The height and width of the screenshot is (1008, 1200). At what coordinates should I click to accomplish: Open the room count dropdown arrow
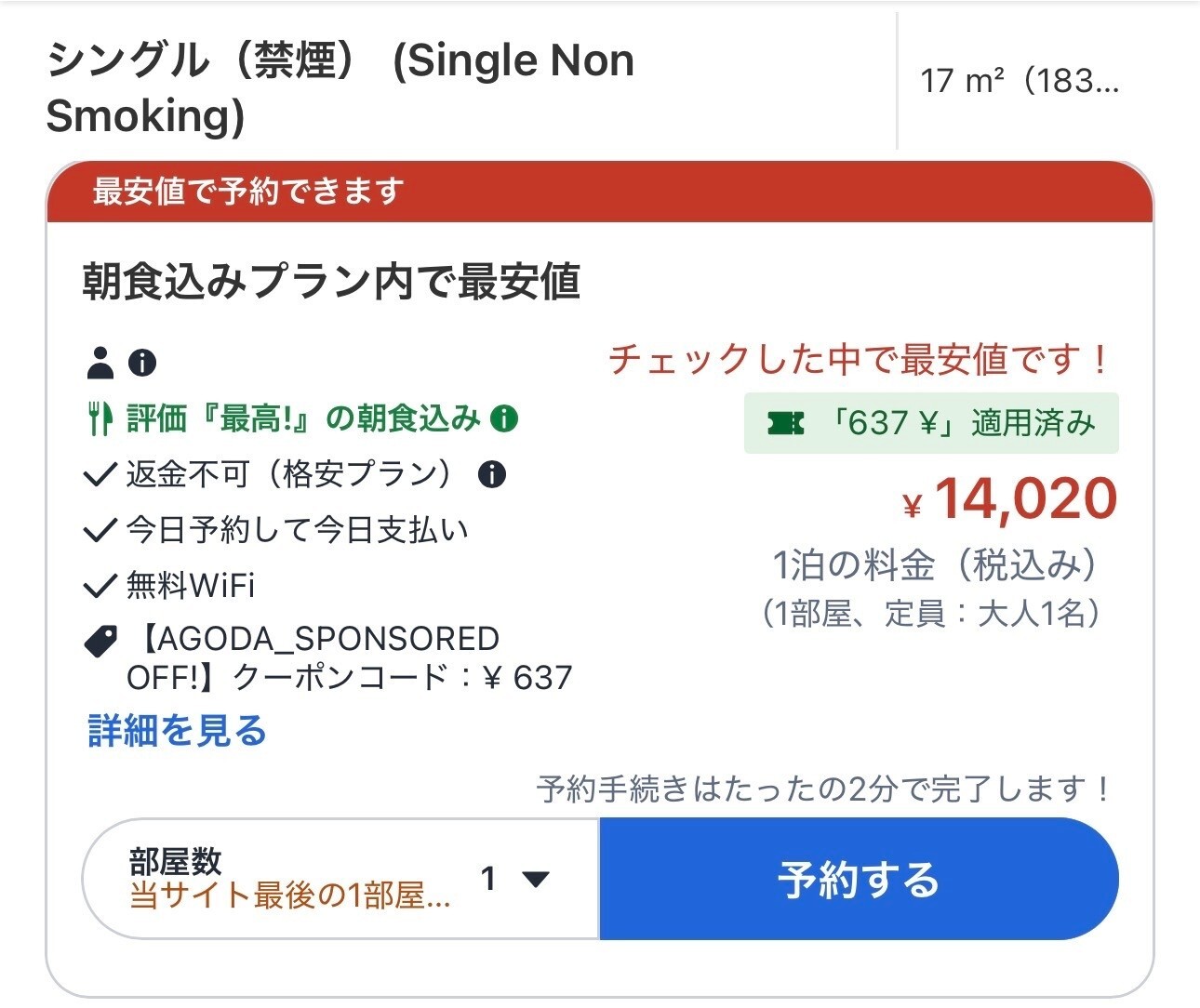tap(536, 879)
